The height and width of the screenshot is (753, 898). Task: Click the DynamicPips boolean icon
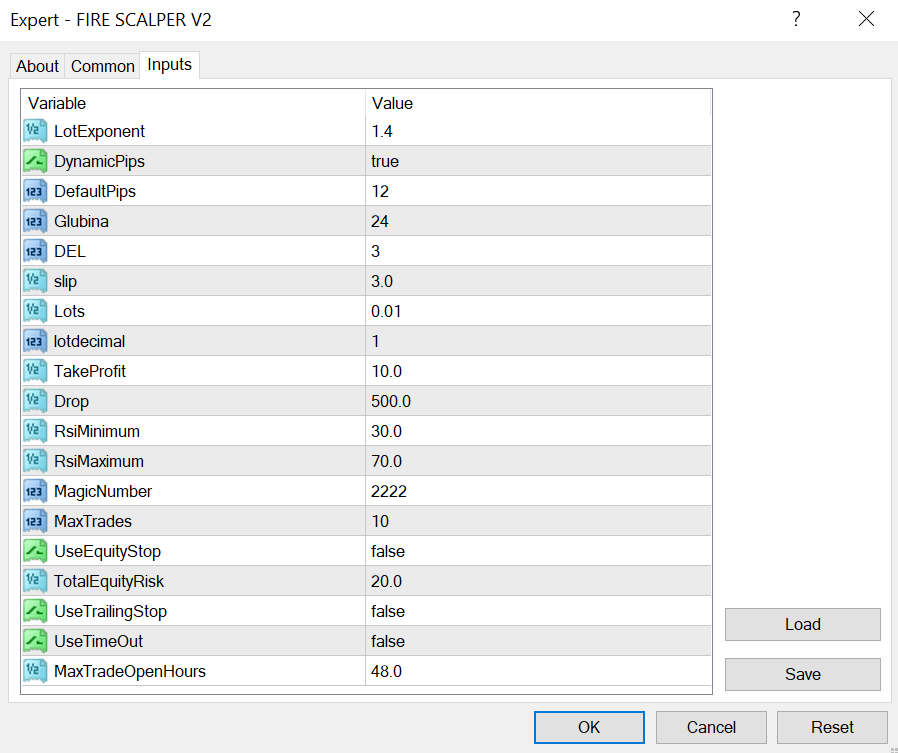point(36,161)
